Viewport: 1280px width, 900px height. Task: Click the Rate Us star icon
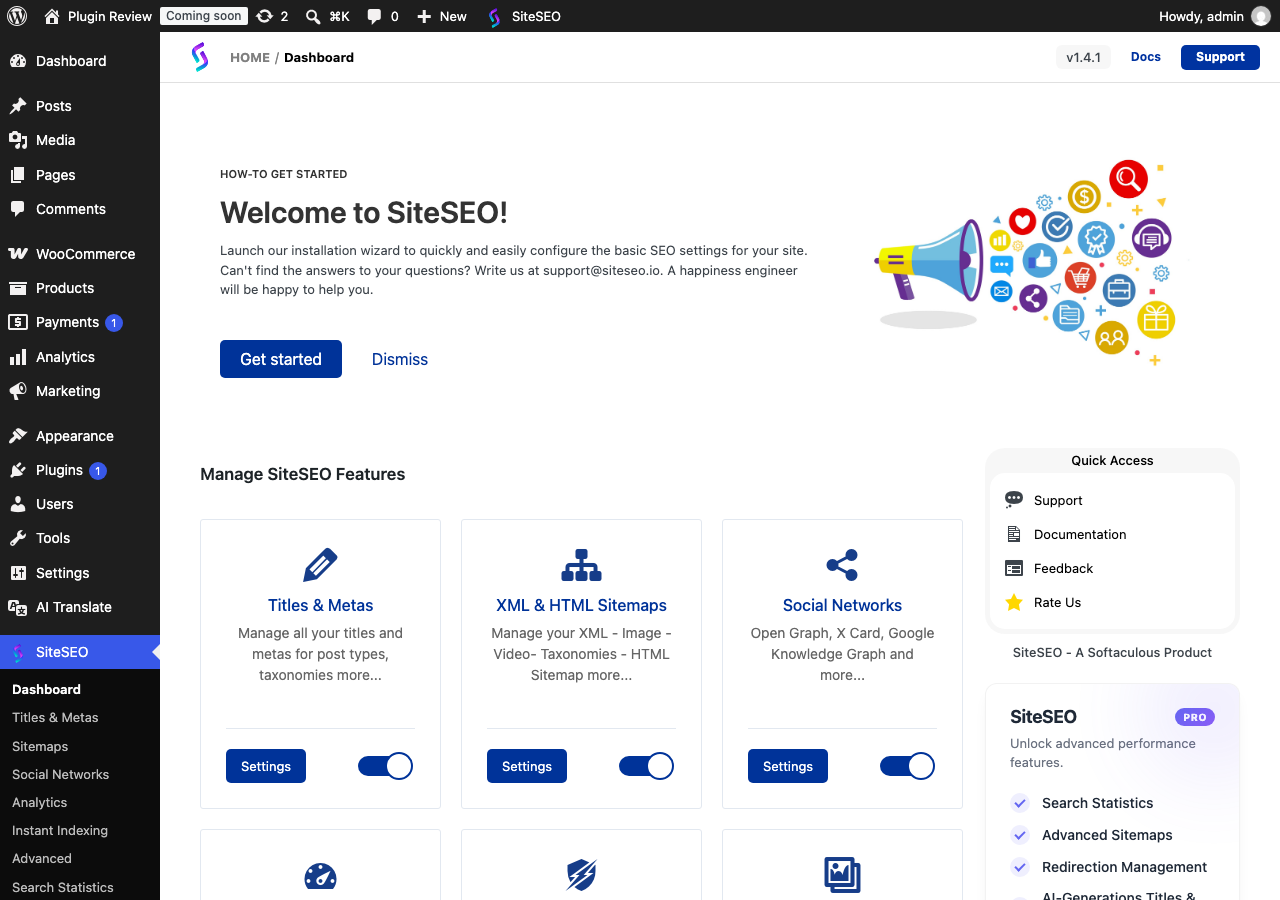(x=1014, y=602)
